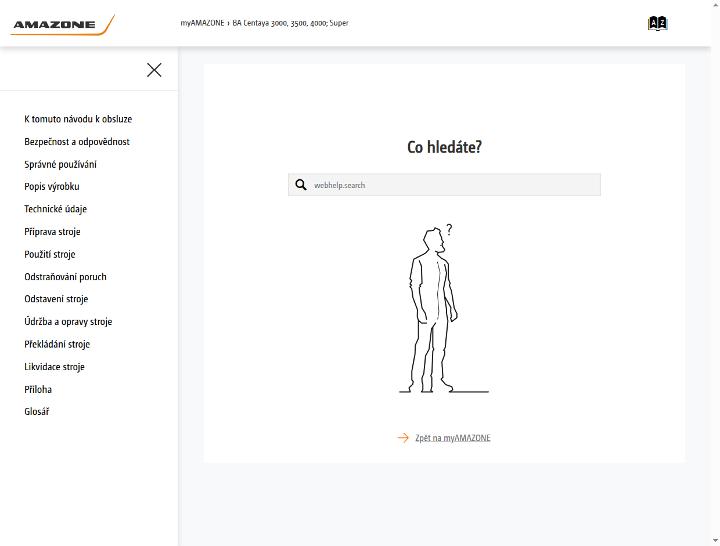Click the thinking man illustration
Image resolution: width=720 pixels, height=546 pixels.
tap(444, 308)
